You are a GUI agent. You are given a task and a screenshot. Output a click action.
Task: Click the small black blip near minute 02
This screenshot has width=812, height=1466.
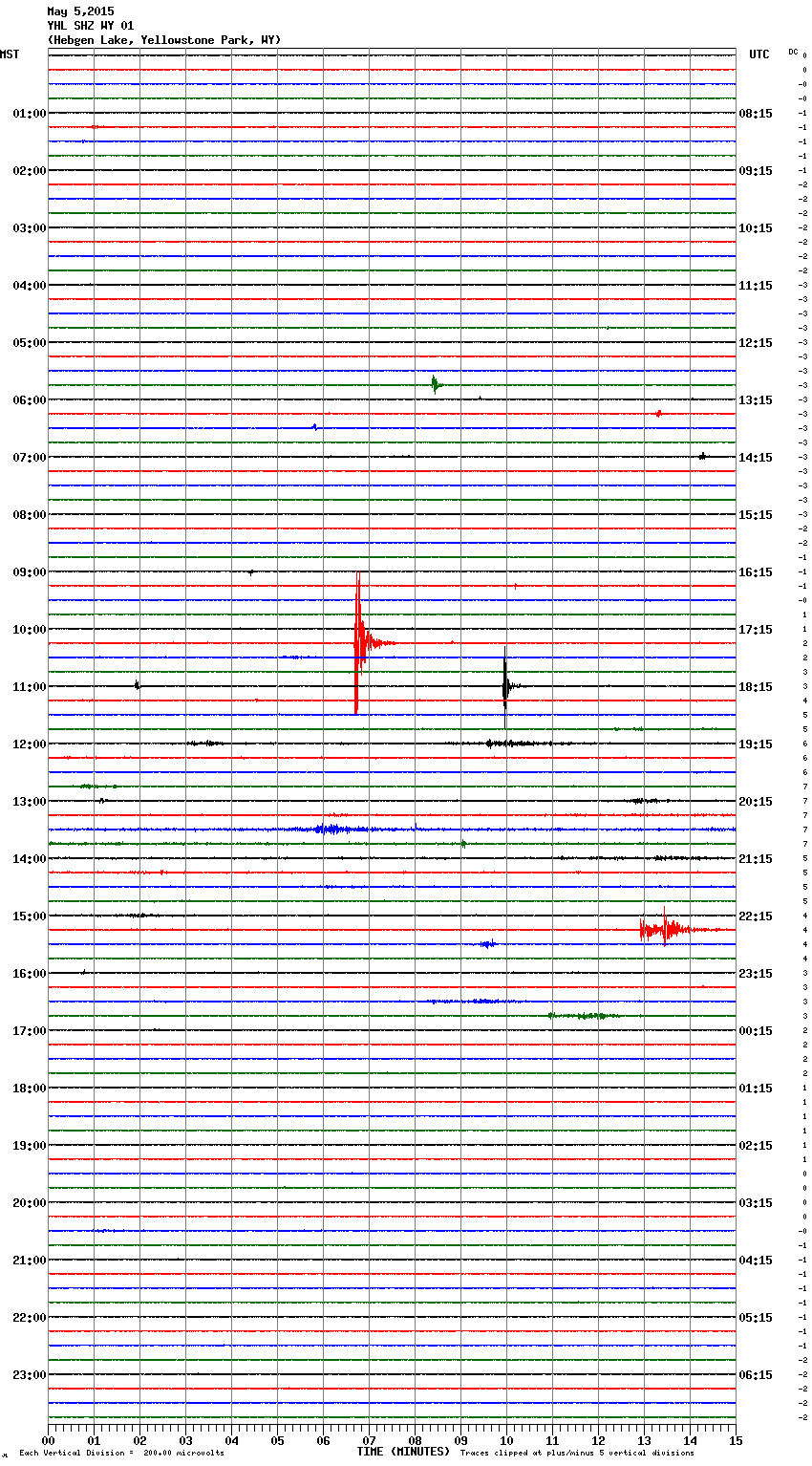pyautogui.click(x=138, y=684)
